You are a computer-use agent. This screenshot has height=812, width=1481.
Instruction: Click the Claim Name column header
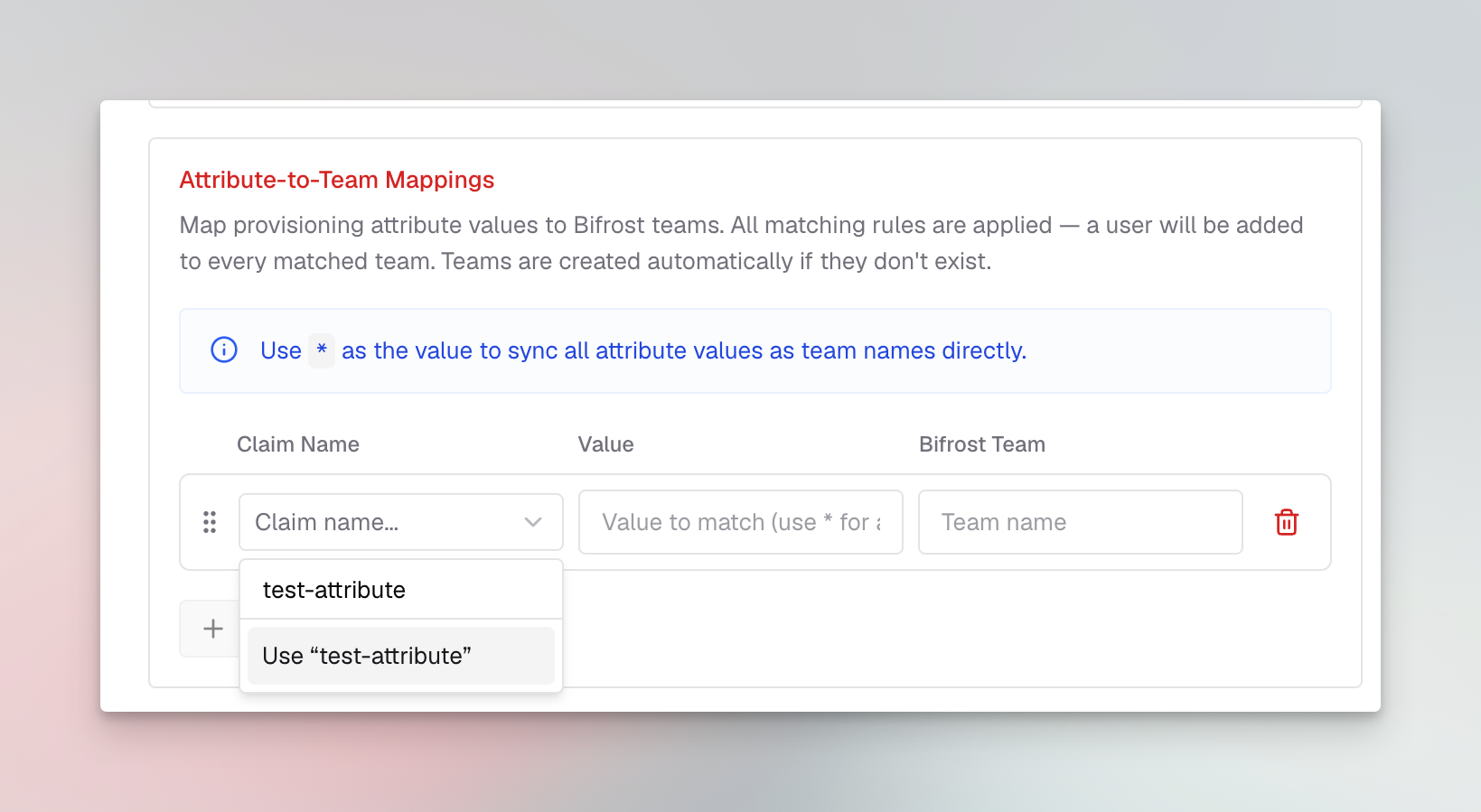(x=298, y=444)
